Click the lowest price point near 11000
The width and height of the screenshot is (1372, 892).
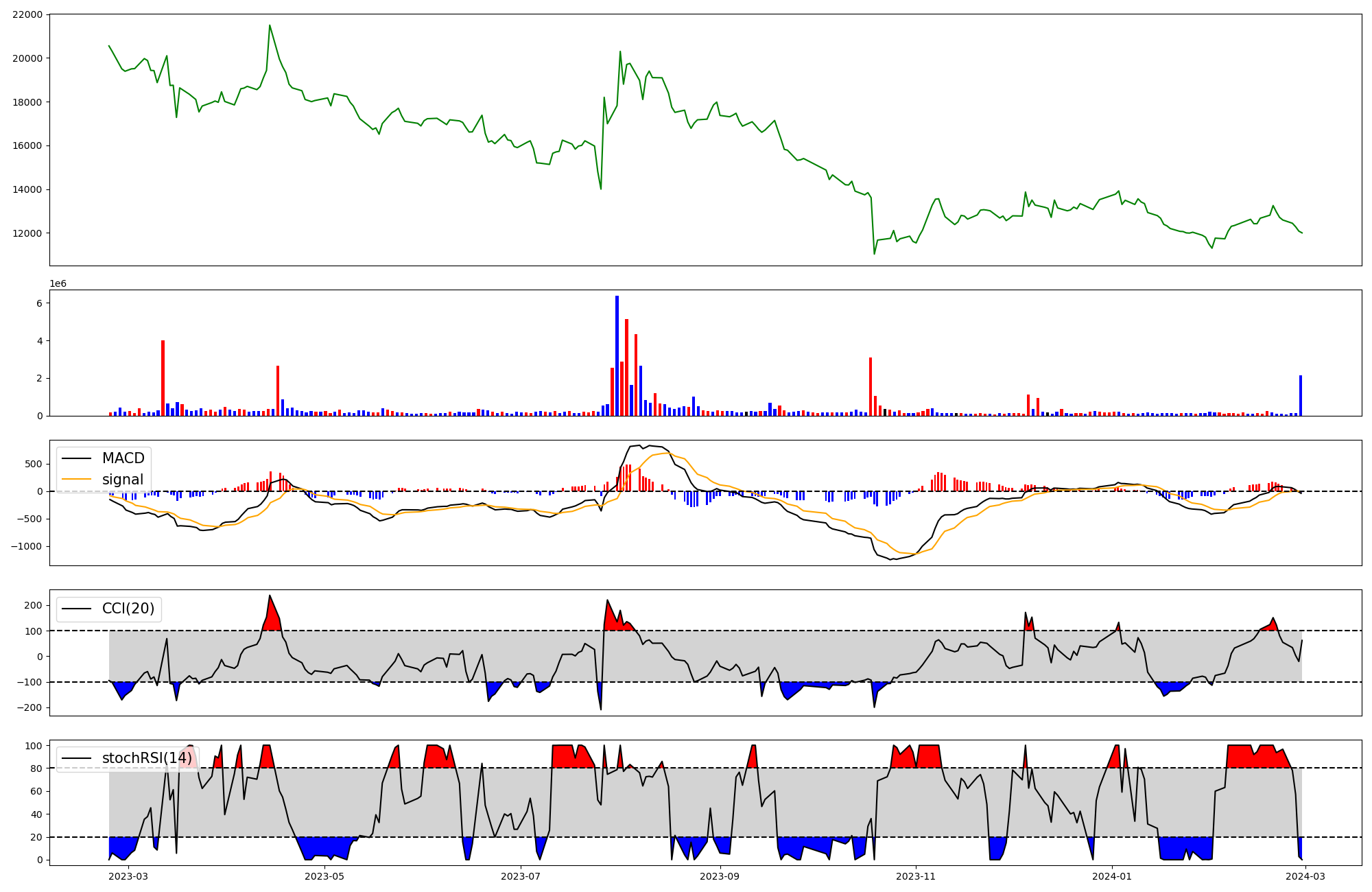874,253
